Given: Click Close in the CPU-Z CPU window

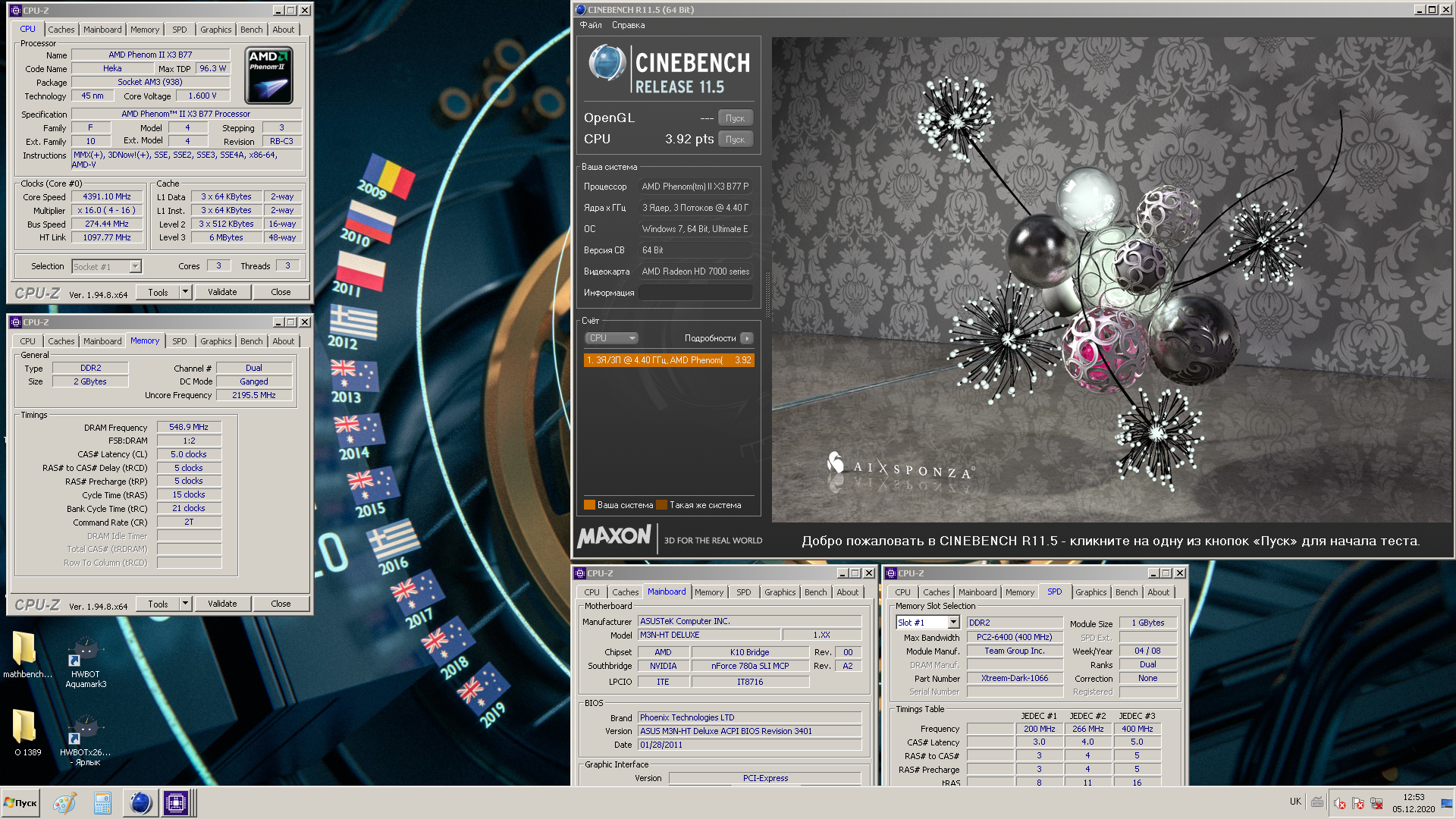Looking at the screenshot, I should point(281,292).
